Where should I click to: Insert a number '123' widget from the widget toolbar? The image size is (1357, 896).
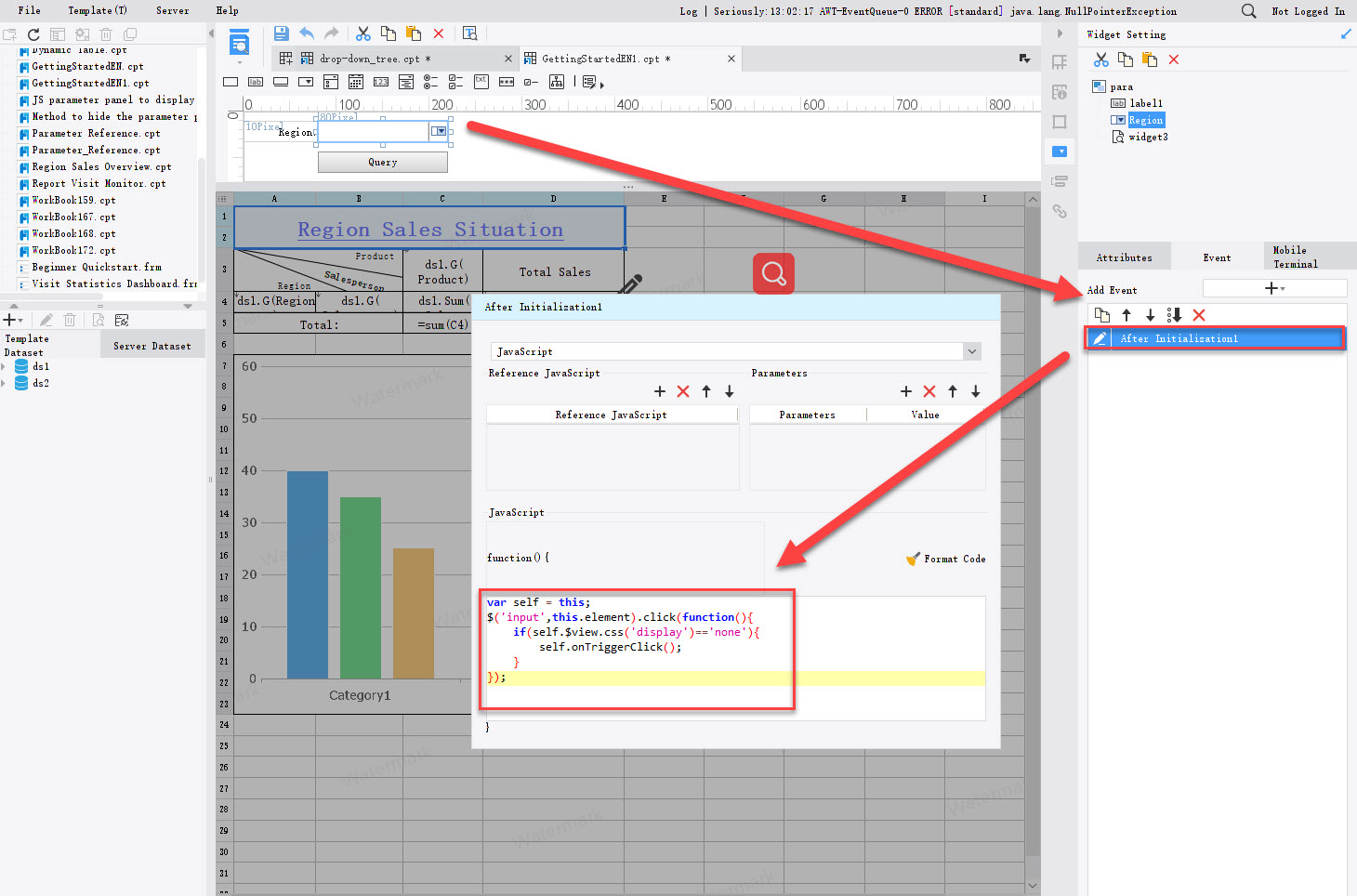[381, 82]
